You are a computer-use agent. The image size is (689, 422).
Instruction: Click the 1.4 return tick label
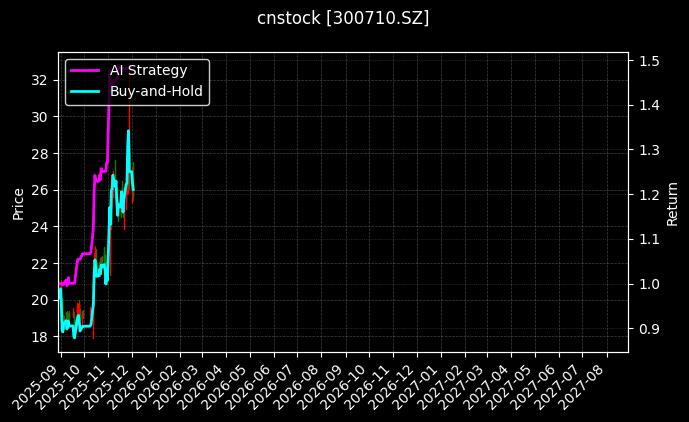pos(649,106)
